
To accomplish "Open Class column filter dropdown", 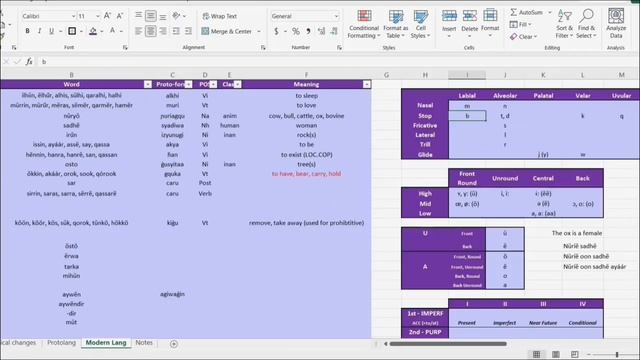I will [x=238, y=84].
